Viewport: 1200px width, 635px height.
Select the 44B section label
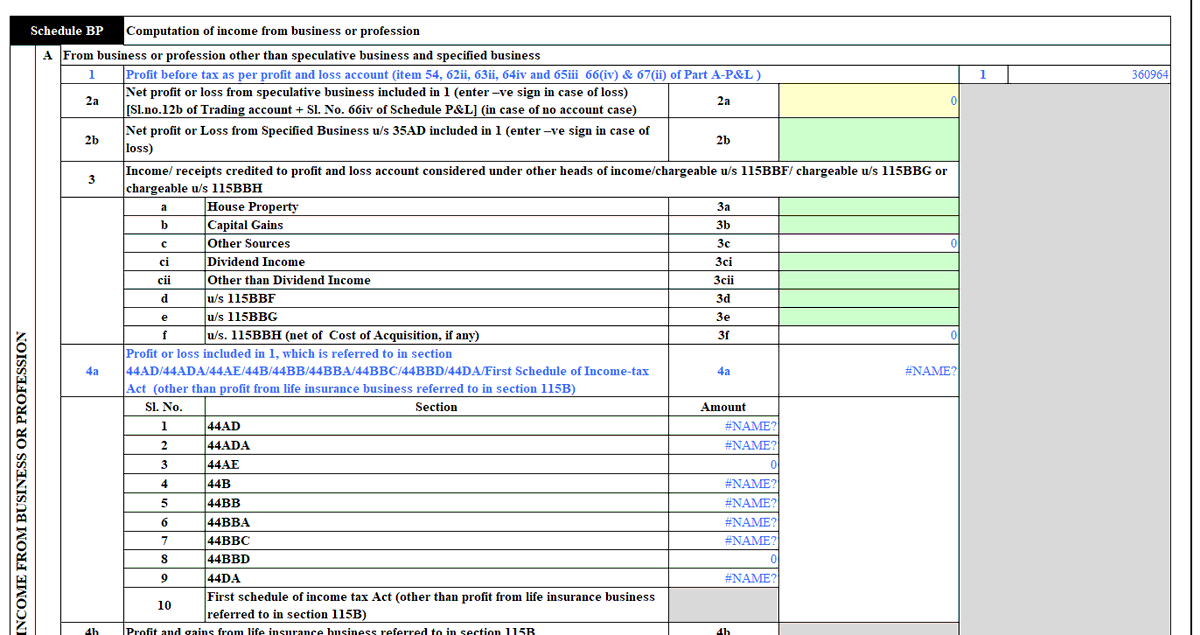click(436, 484)
